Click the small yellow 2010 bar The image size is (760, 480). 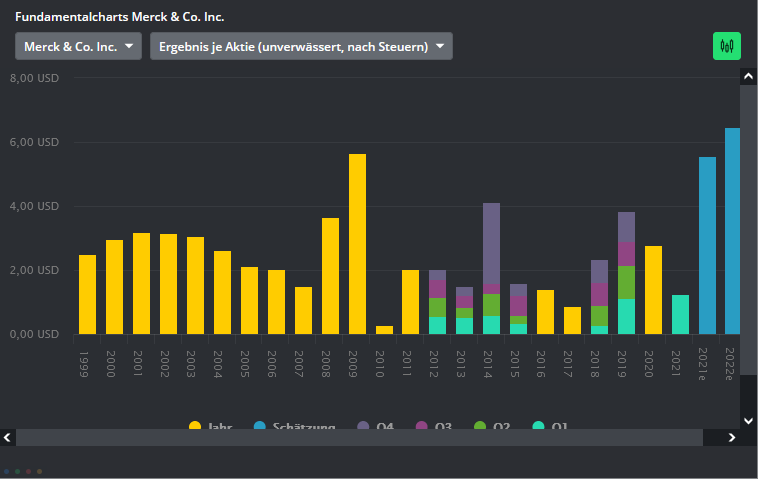click(384, 330)
